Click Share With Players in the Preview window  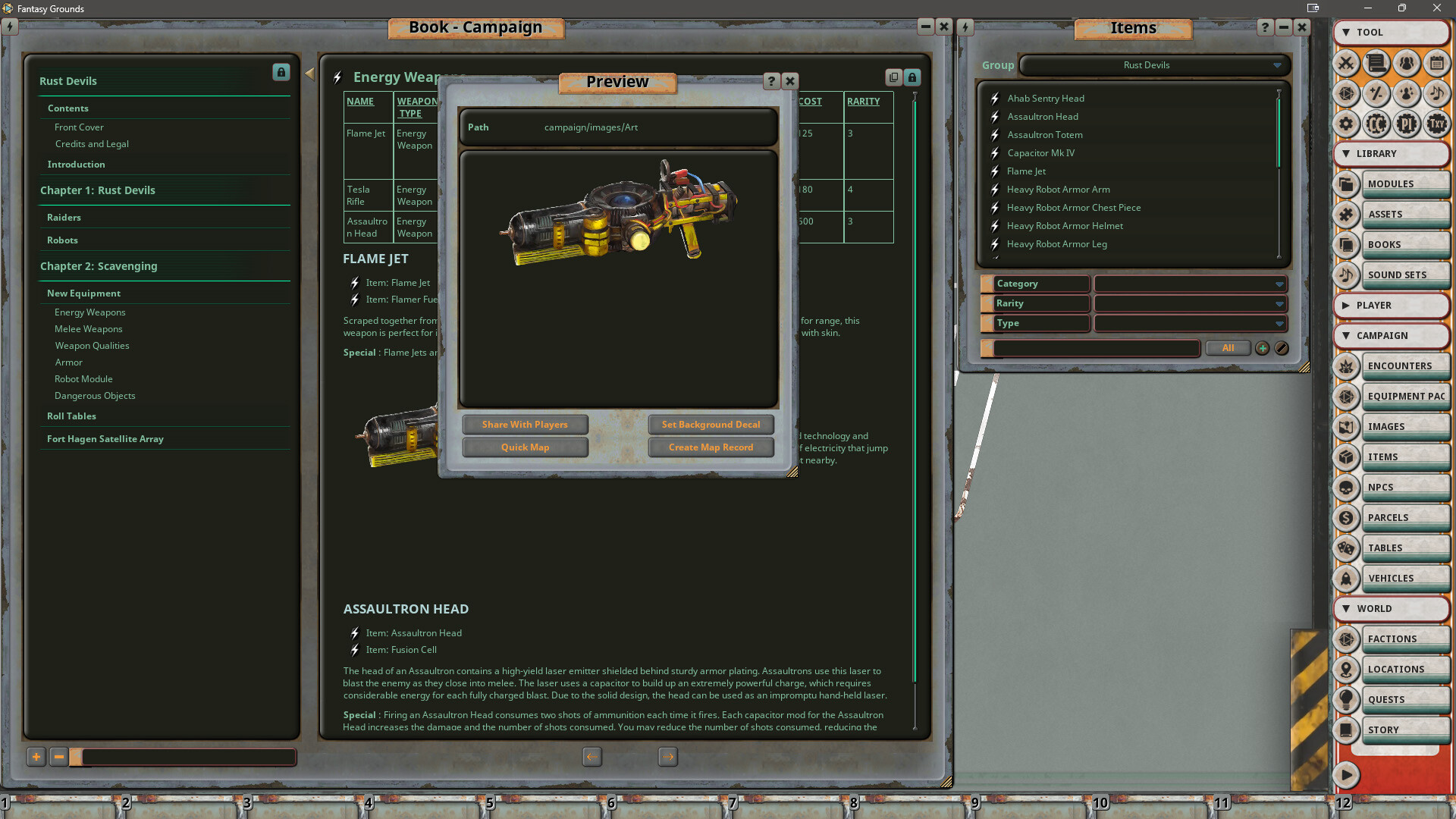(526, 425)
